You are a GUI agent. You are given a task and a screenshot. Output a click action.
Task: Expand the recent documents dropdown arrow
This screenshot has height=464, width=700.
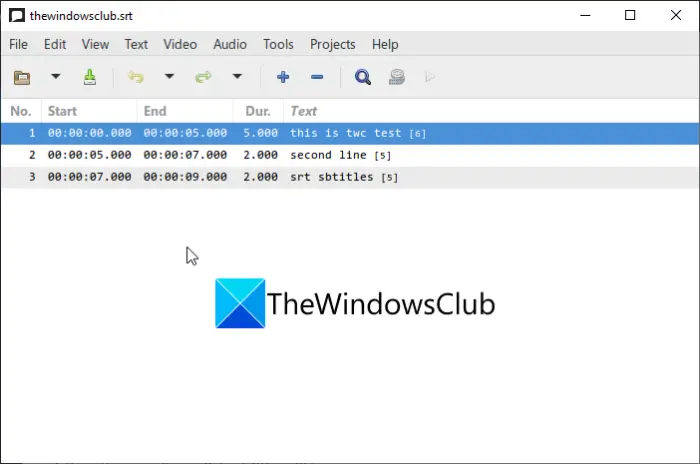click(55, 76)
